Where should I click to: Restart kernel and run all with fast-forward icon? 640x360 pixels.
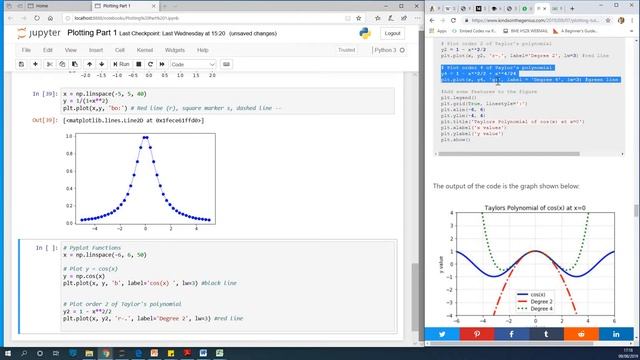pyautogui.click(x=162, y=64)
